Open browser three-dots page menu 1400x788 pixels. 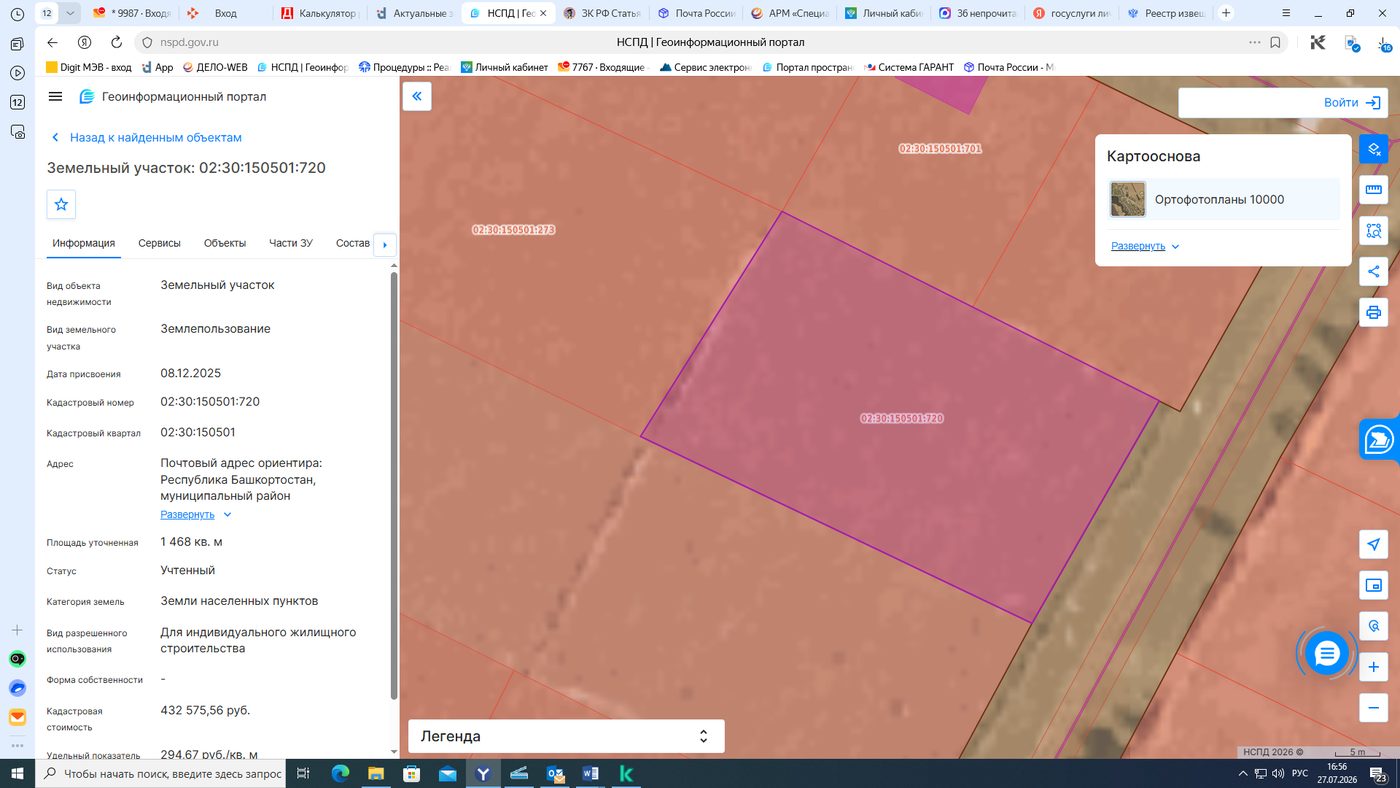pyautogui.click(x=1255, y=43)
